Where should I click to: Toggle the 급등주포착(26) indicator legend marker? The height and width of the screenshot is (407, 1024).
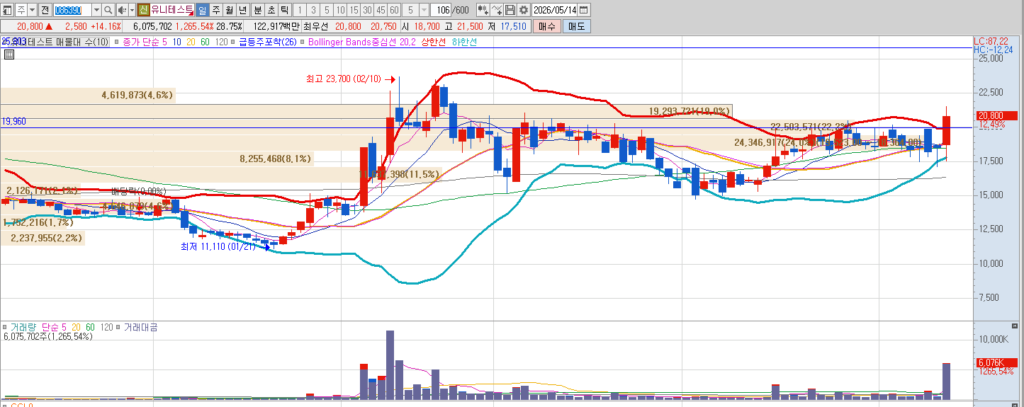click(x=234, y=41)
